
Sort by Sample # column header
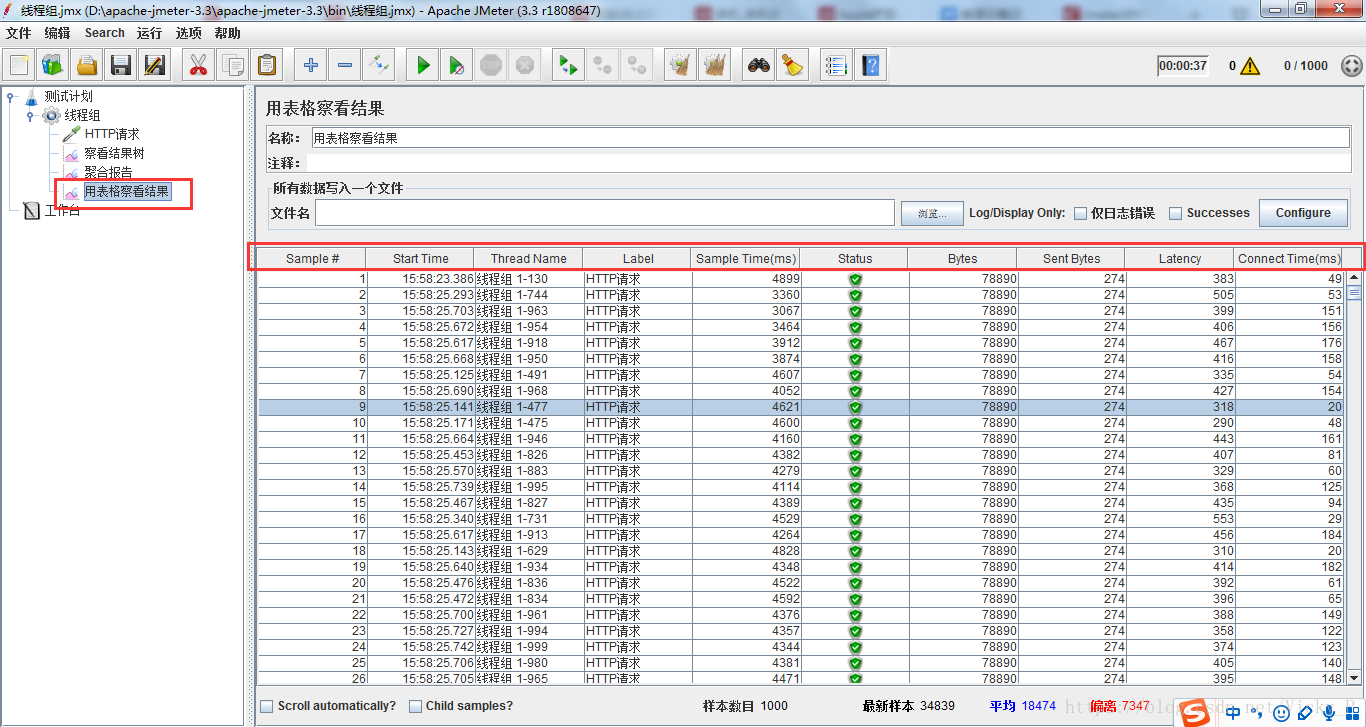click(x=312, y=258)
